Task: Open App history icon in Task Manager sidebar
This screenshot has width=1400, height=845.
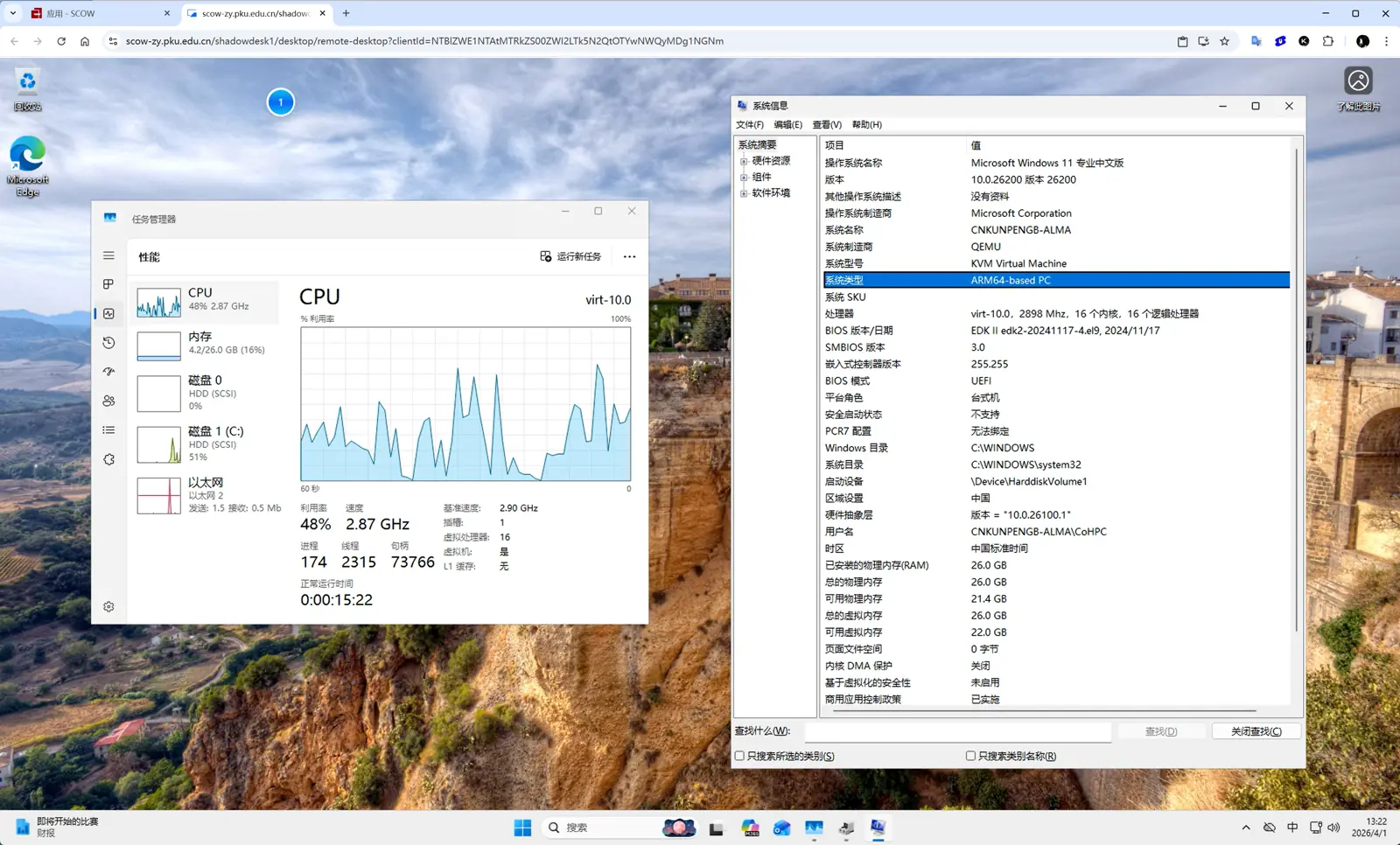Action: pos(108,343)
